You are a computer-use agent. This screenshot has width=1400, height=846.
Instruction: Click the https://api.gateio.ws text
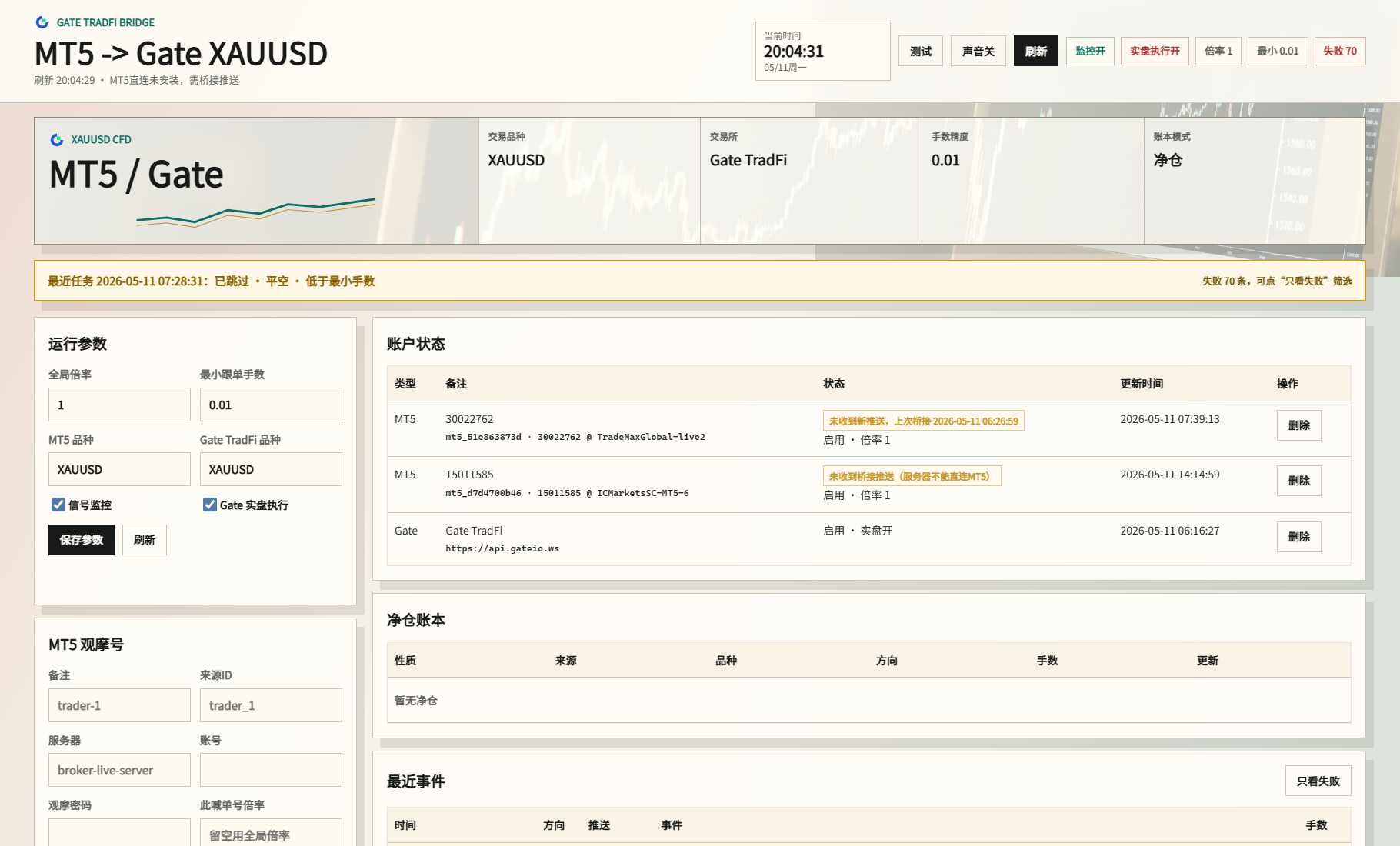click(502, 548)
